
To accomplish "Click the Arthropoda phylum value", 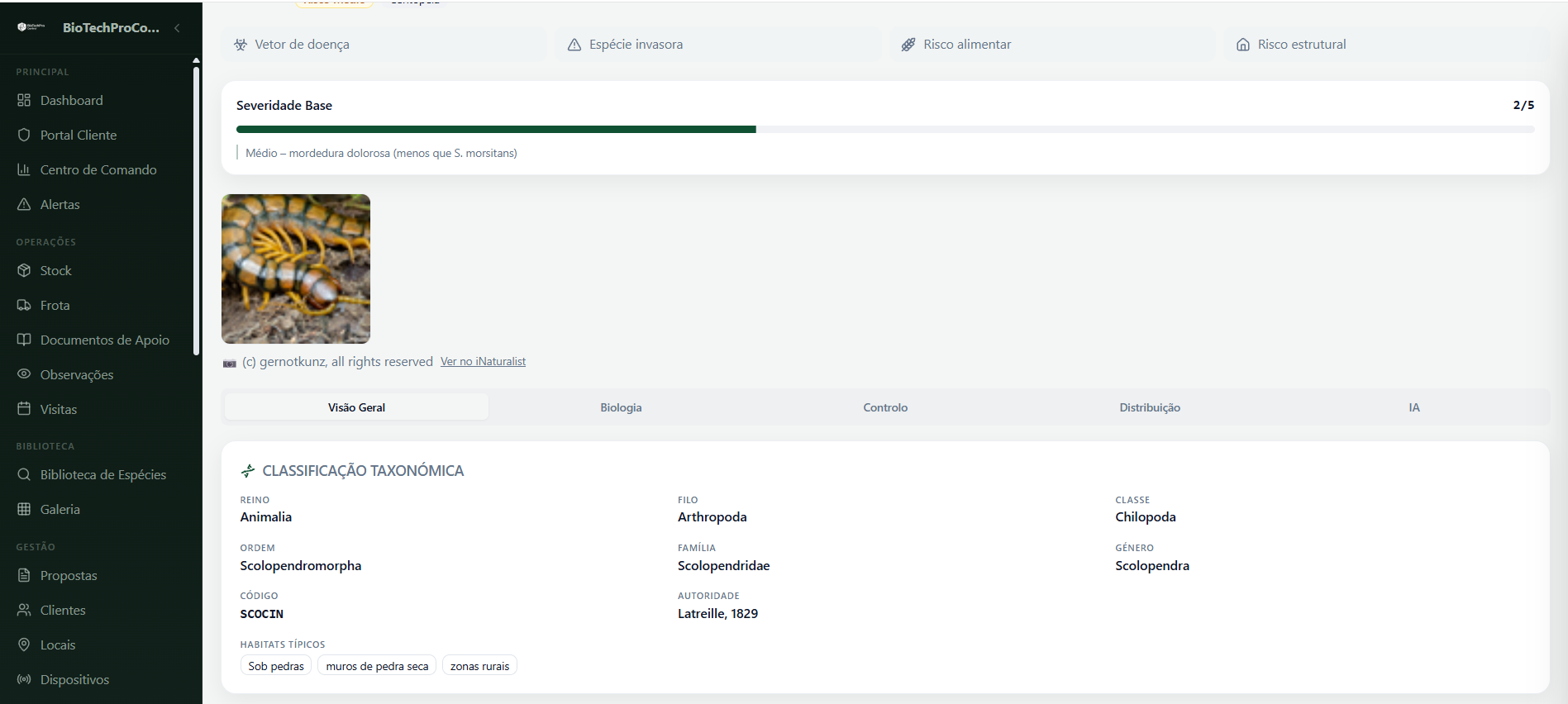I will click(x=713, y=517).
